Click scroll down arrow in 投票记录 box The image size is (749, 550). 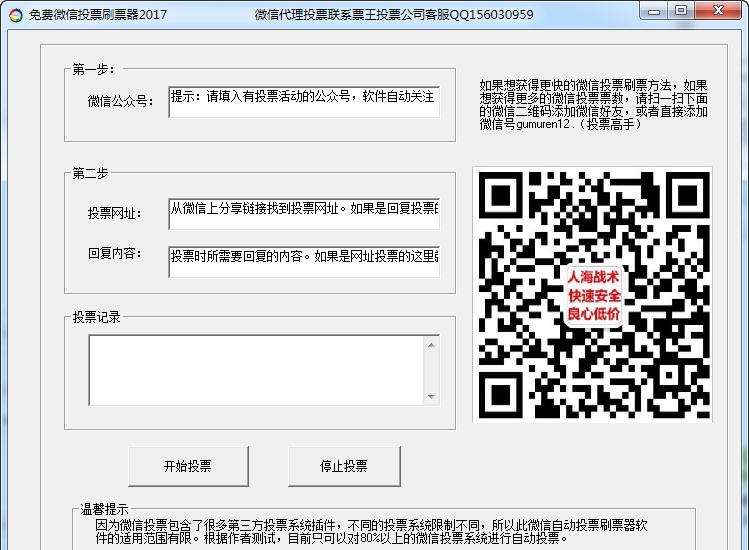[431, 396]
